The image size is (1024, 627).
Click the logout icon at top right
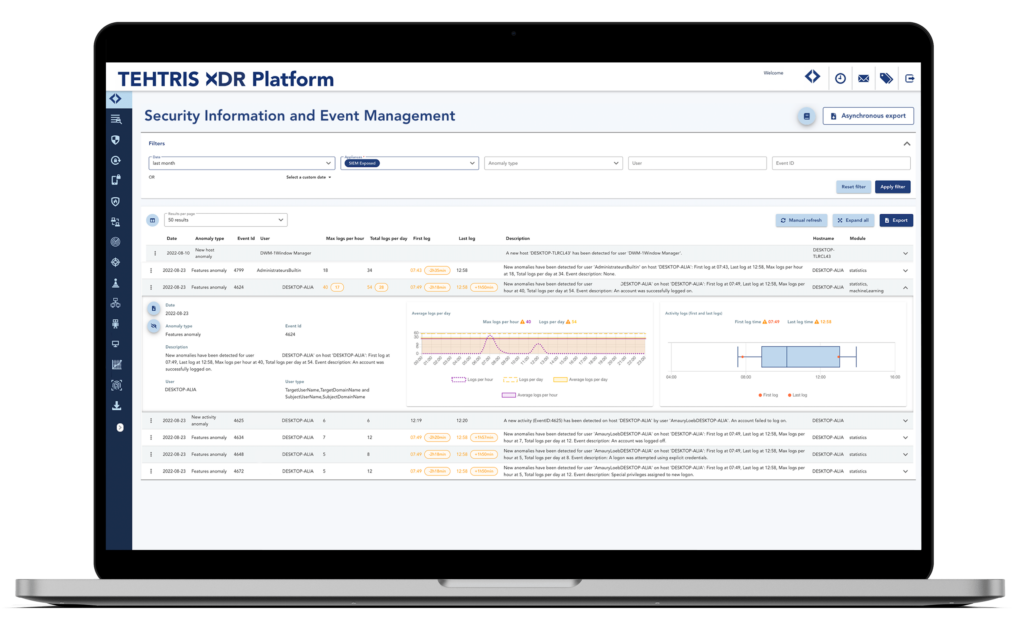910,78
